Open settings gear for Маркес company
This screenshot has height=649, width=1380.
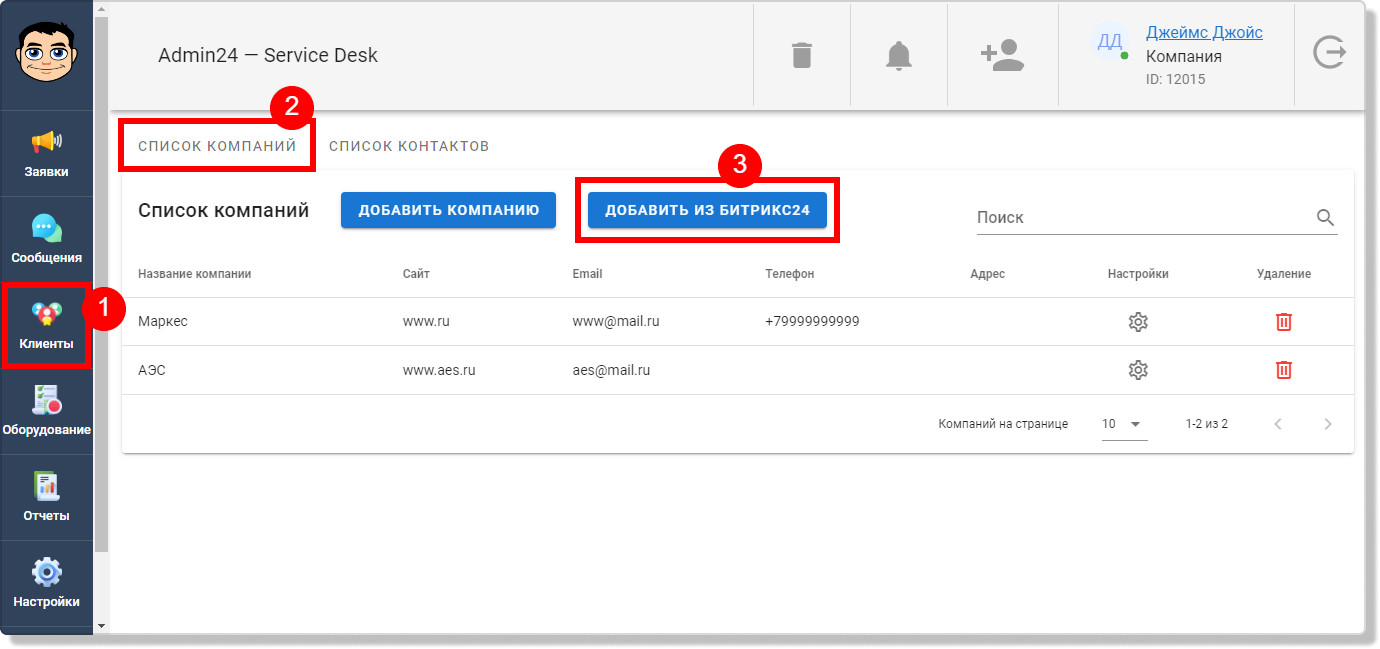point(1138,322)
